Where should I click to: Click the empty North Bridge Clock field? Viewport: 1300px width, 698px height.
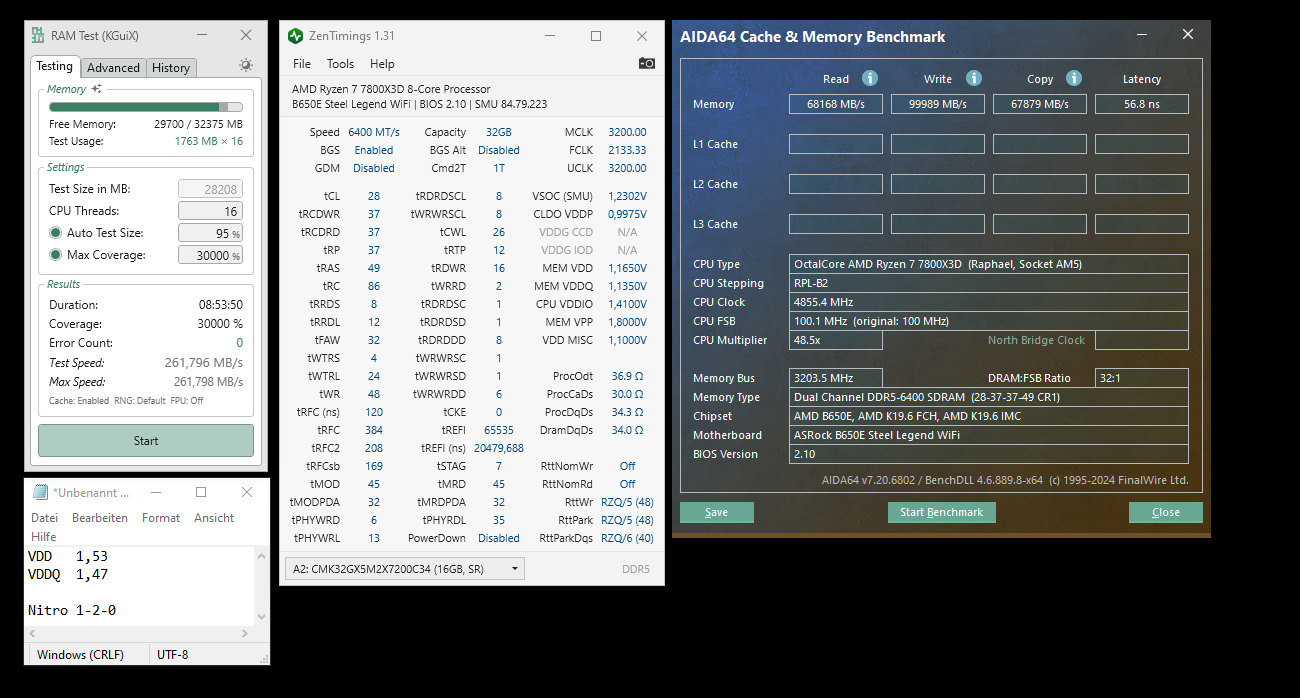click(x=1142, y=340)
